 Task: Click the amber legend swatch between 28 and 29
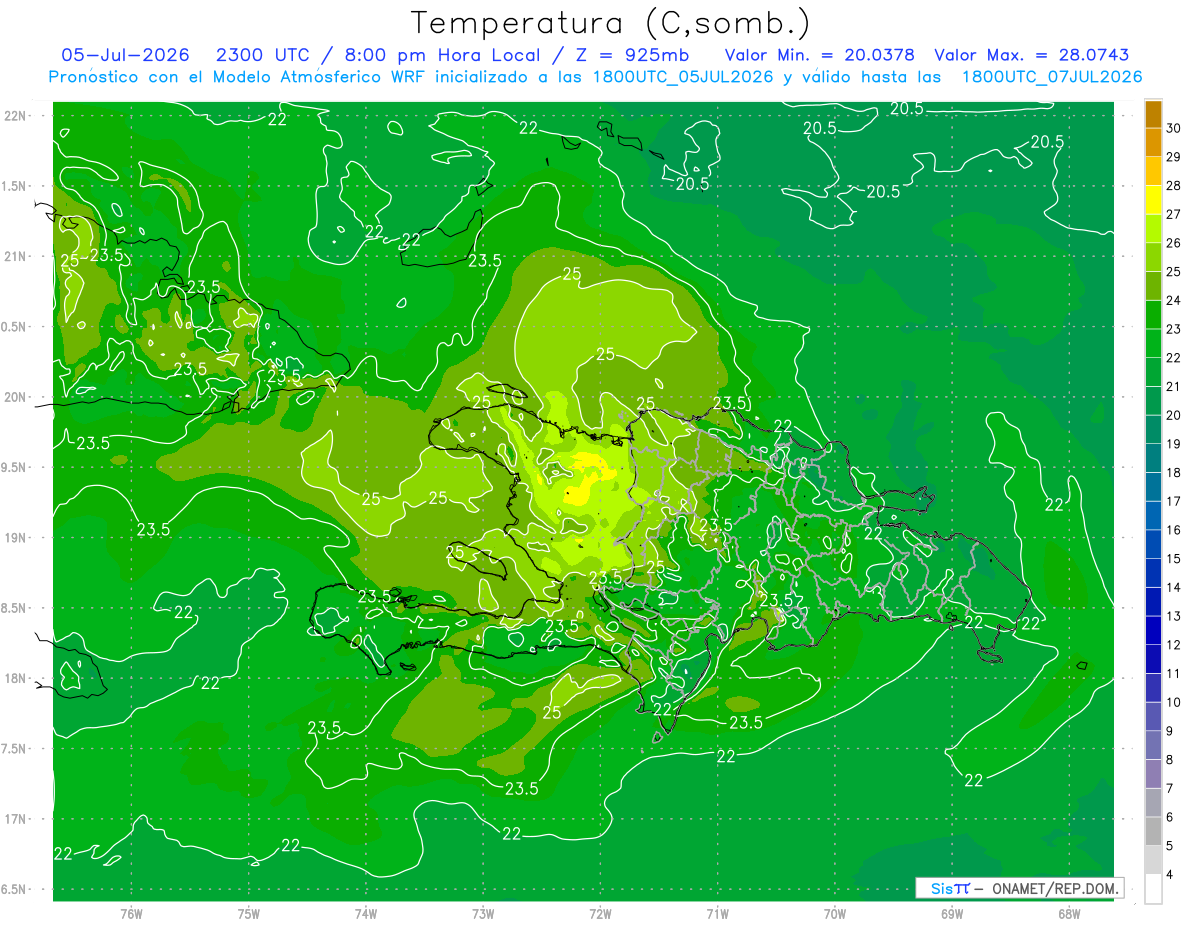1153,172
